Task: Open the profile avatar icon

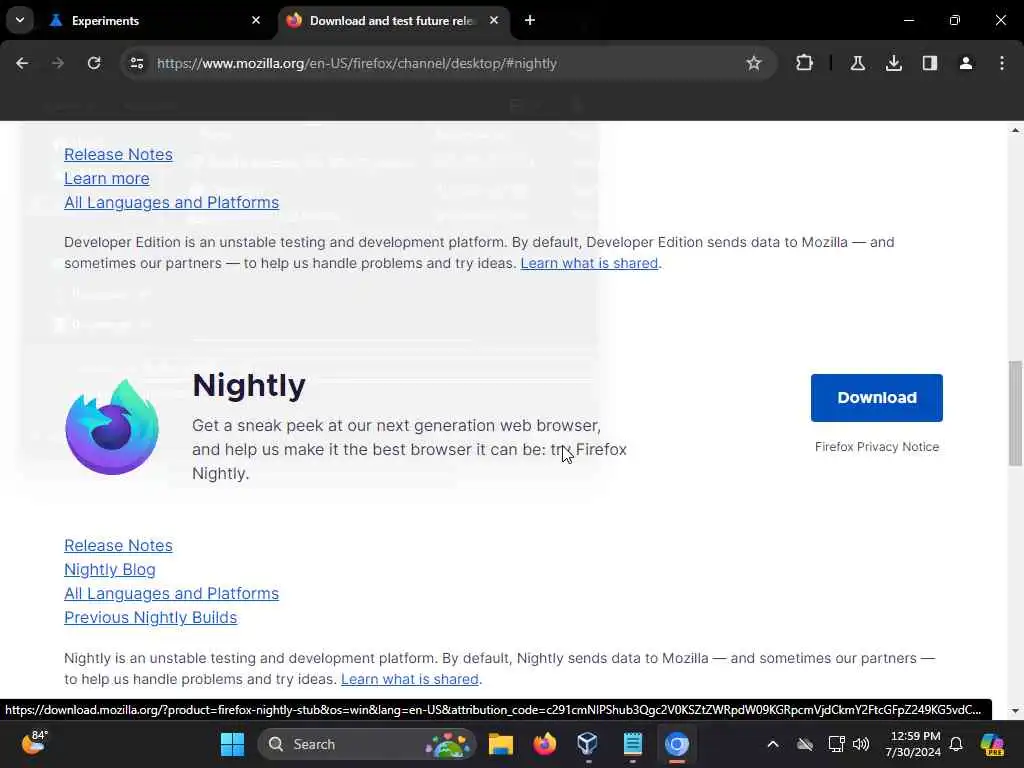Action: coord(966,63)
